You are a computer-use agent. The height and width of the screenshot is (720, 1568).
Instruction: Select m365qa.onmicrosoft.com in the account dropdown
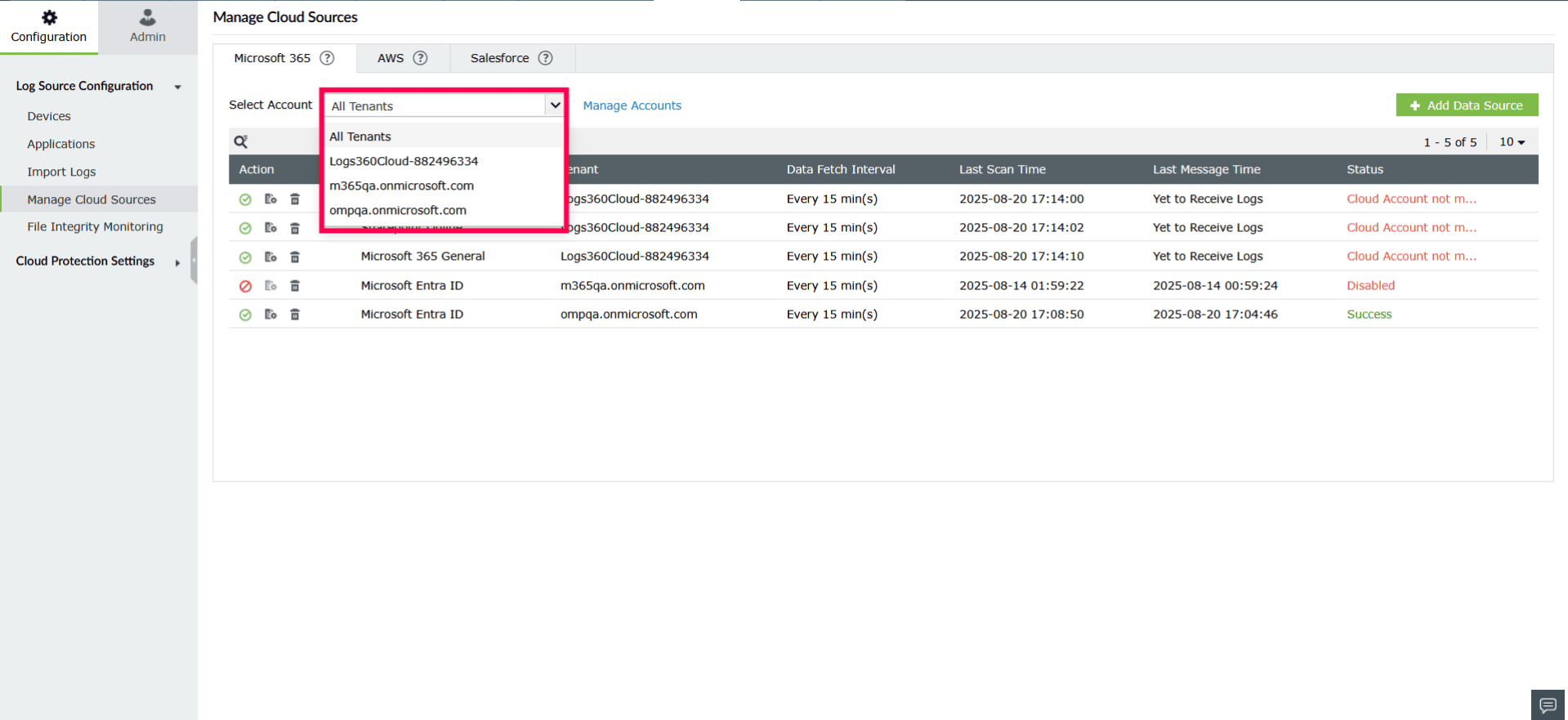[x=444, y=186]
